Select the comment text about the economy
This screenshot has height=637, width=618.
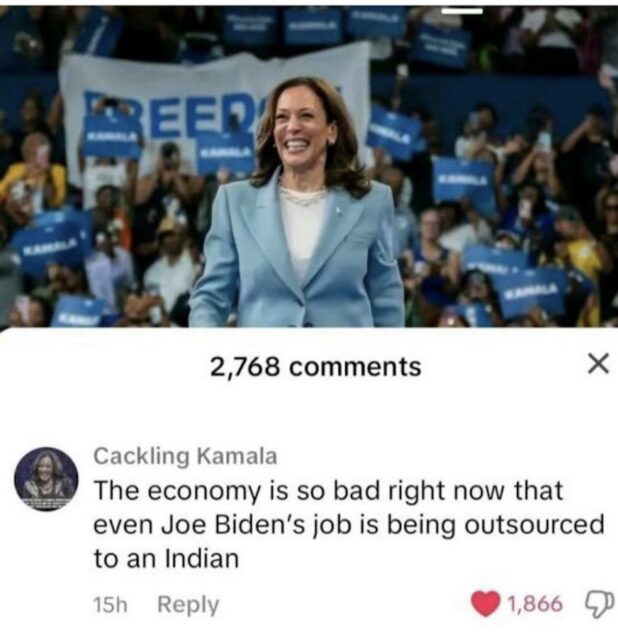click(349, 524)
